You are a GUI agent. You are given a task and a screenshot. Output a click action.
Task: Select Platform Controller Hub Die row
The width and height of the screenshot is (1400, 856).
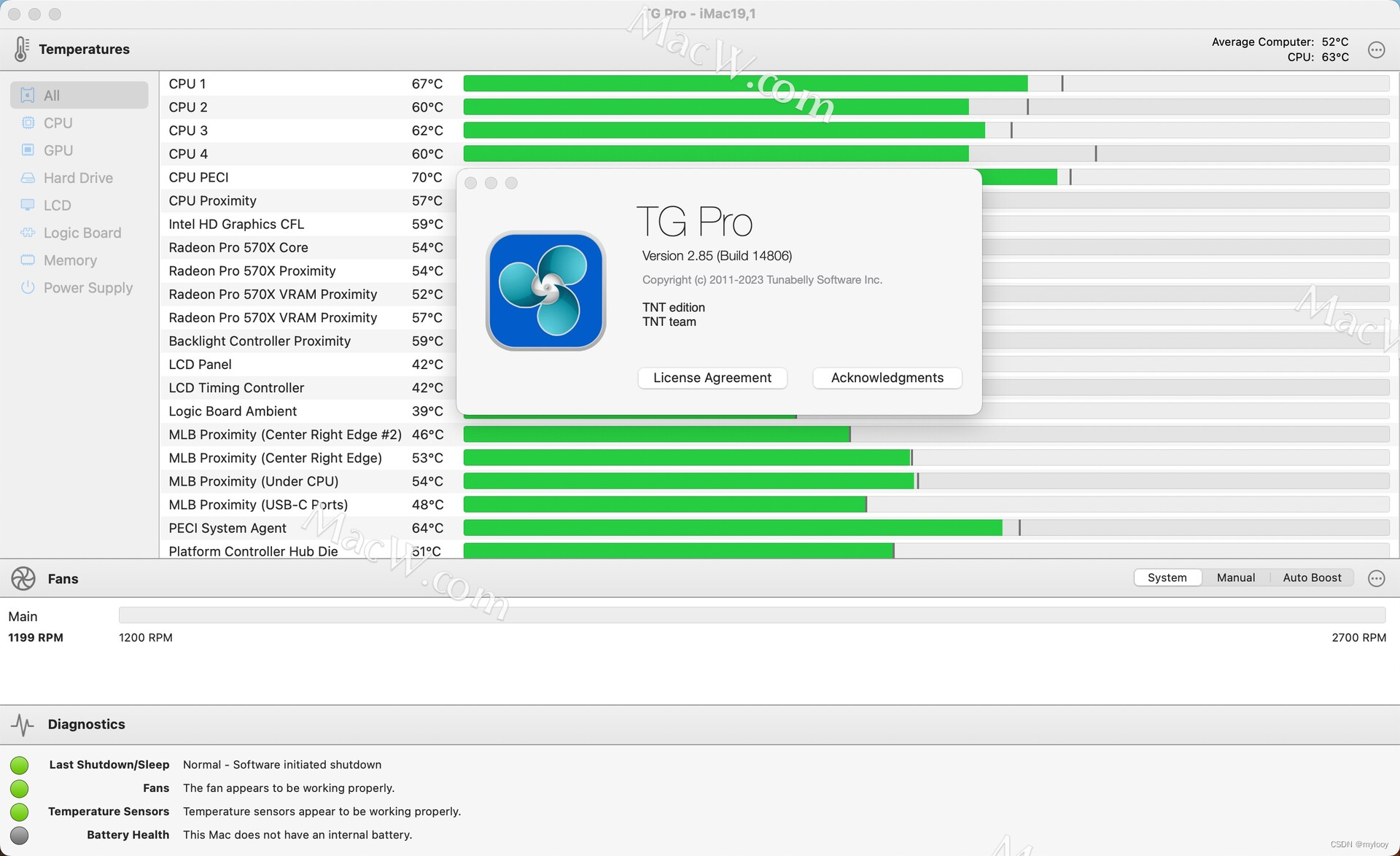coord(779,550)
